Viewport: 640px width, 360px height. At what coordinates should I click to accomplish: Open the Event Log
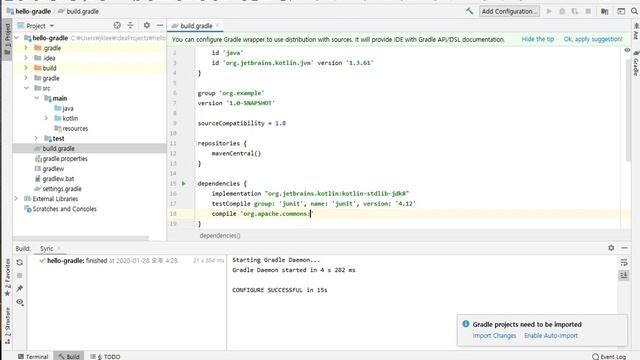click(609, 356)
